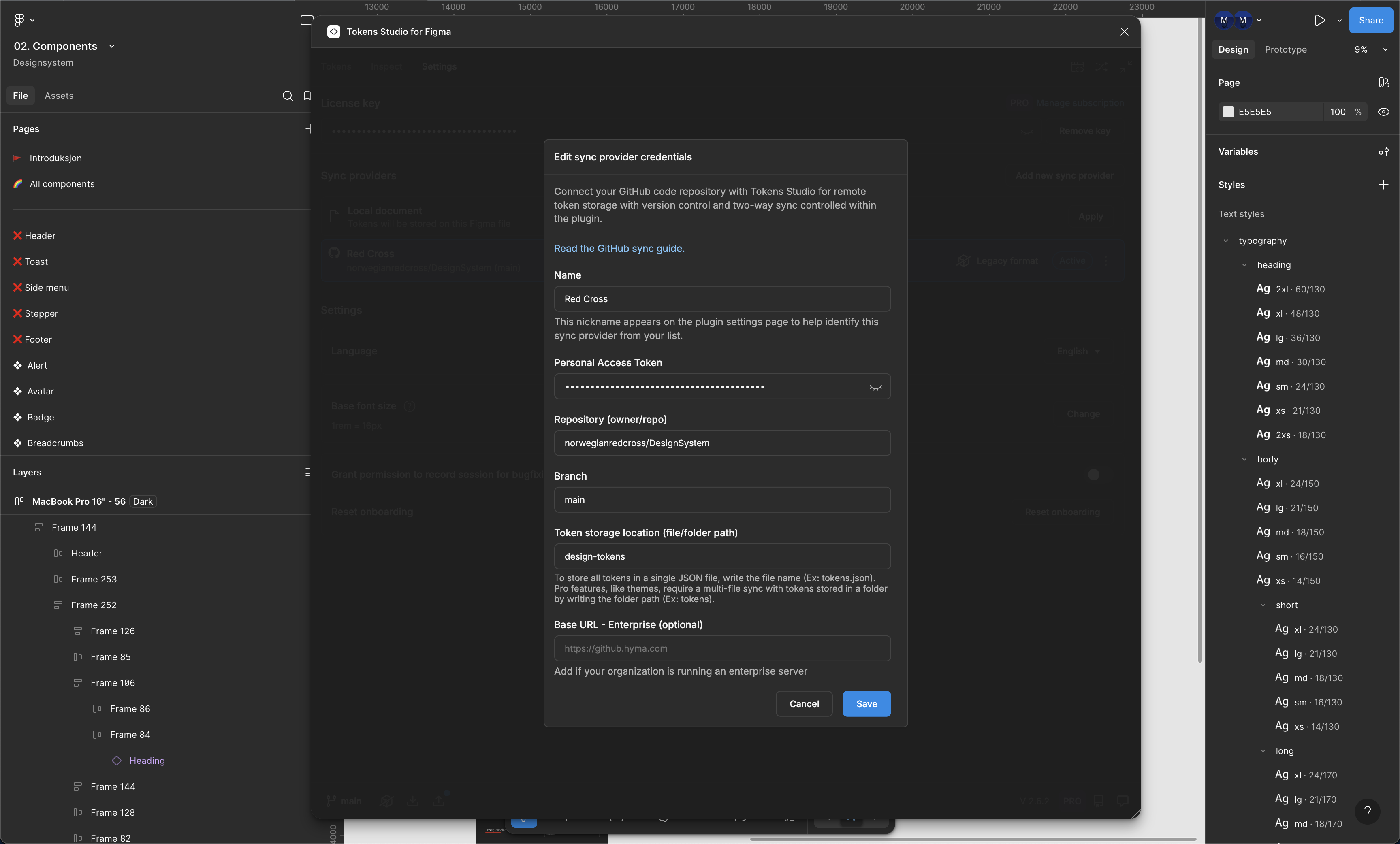The height and width of the screenshot is (844, 1400).
Task: Open the help question mark button
Action: click(1367, 811)
